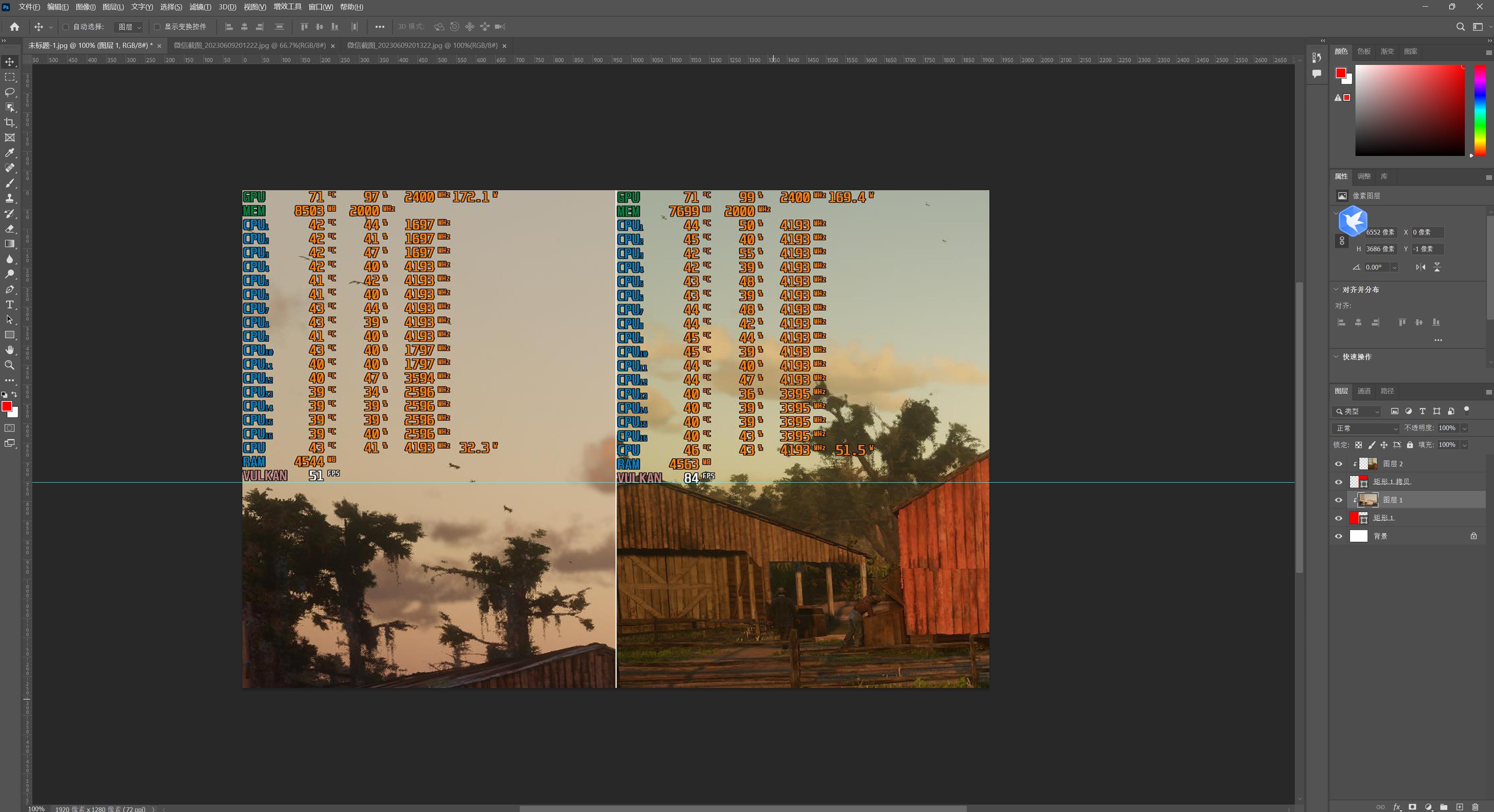Enable the 自动选择 checkbox
The image size is (1494, 812).
click(x=65, y=27)
